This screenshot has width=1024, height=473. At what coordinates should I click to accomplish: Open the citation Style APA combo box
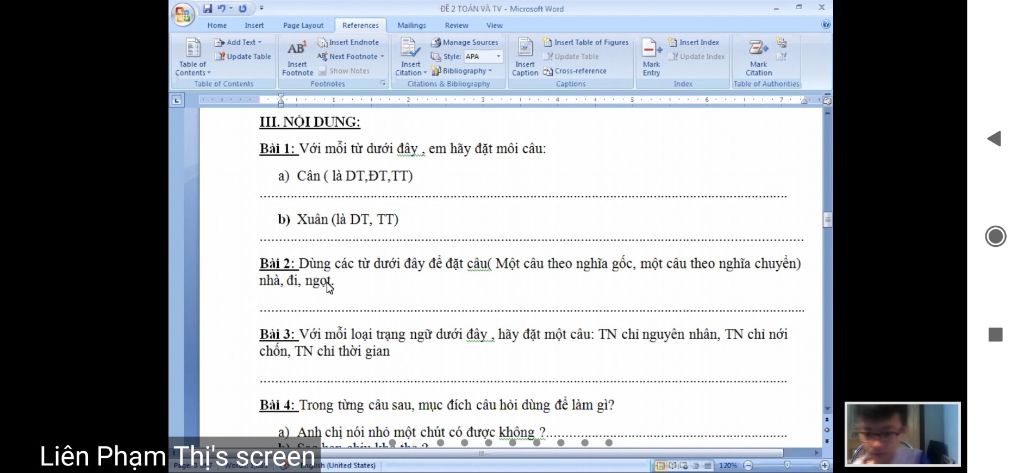tap(483, 57)
